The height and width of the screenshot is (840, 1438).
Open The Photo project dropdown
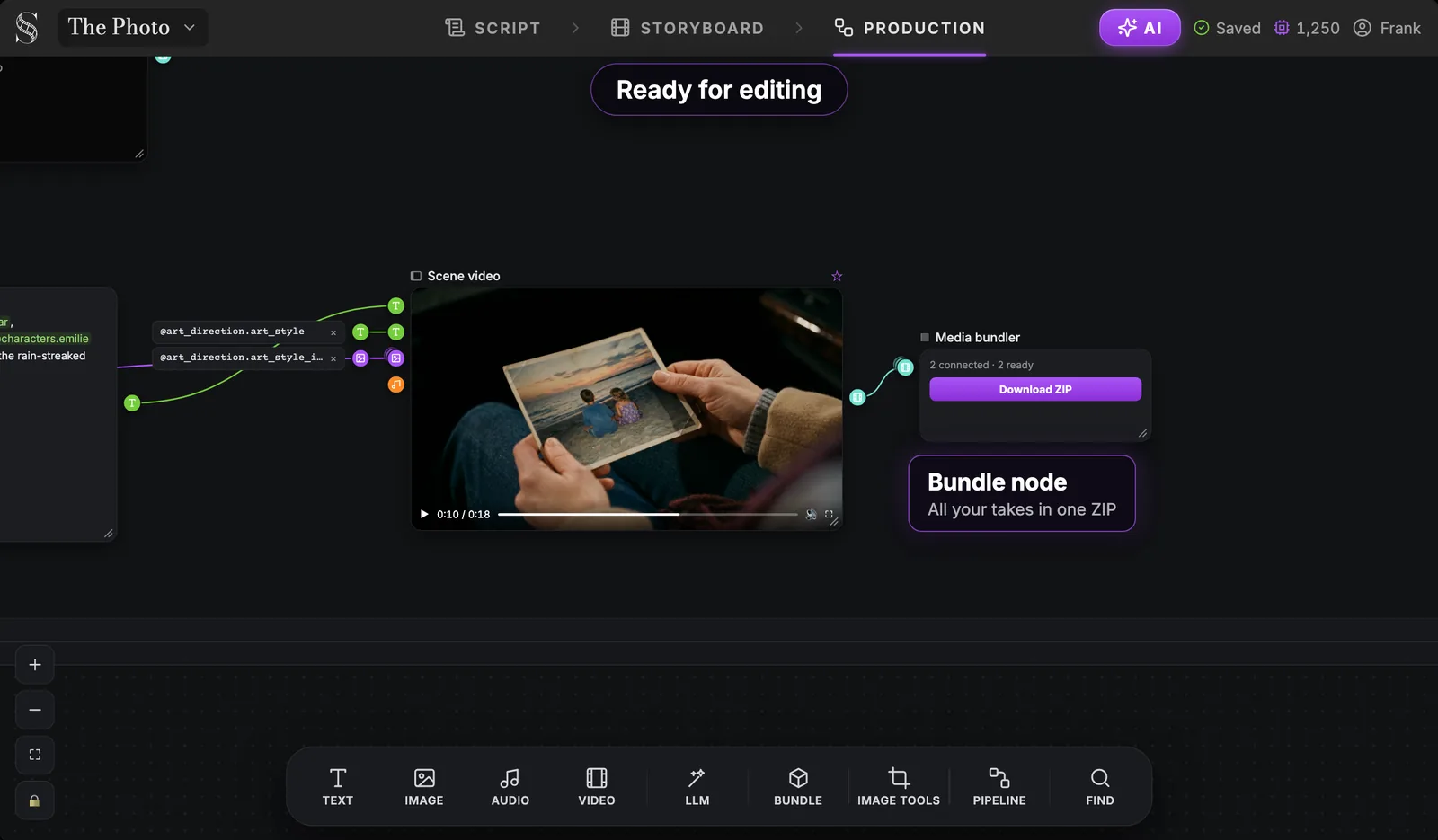(x=133, y=27)
